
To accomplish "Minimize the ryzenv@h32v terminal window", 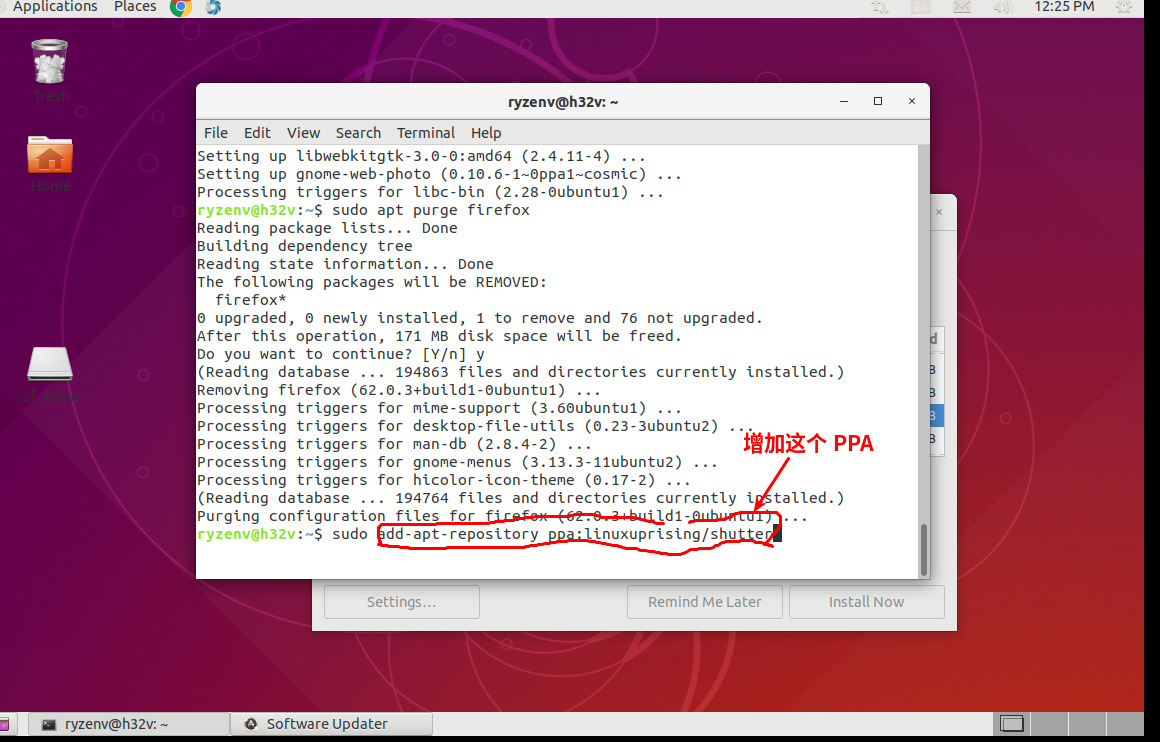I will click(844, 101).
